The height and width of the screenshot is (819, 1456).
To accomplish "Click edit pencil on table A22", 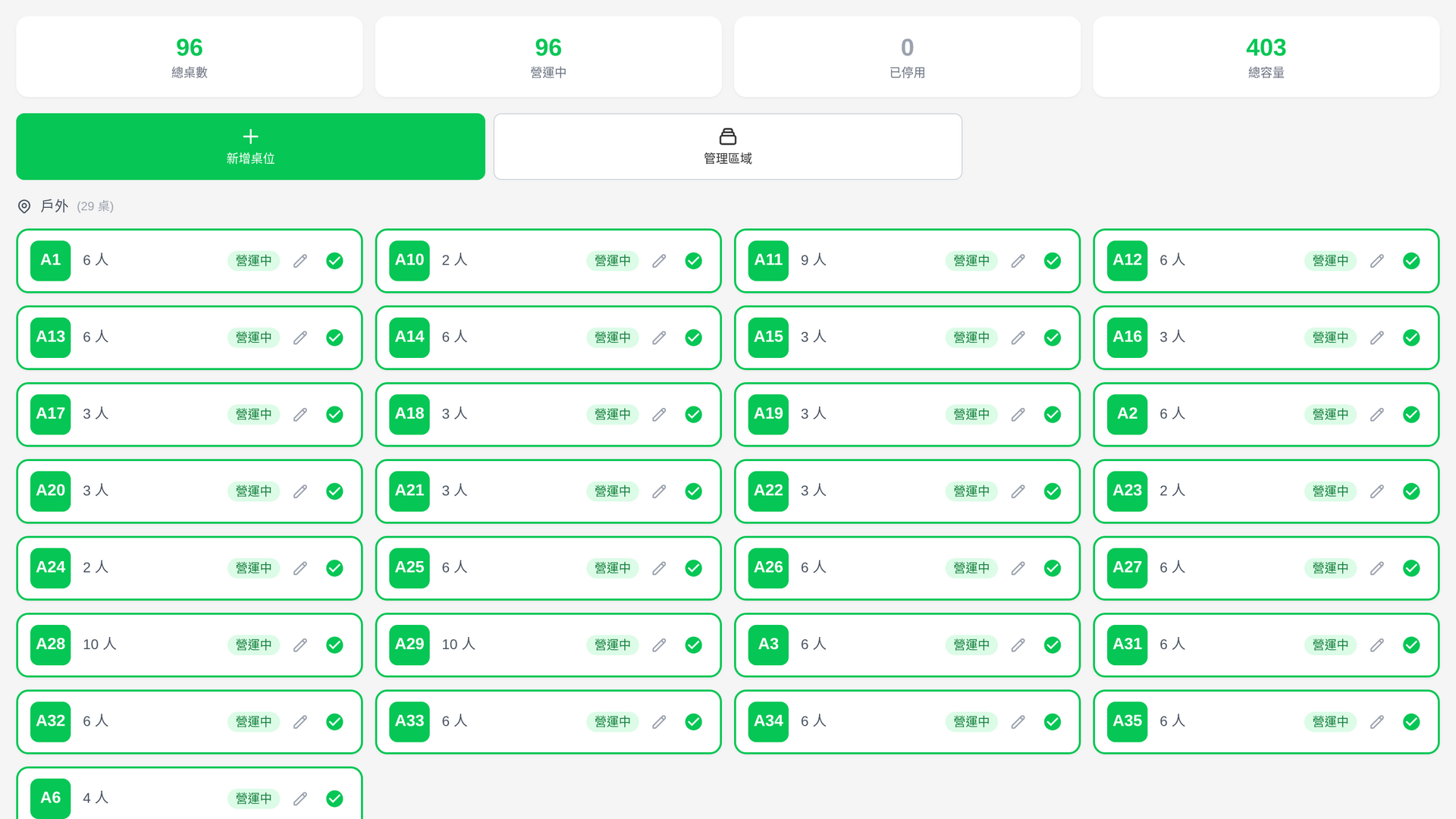I will 1018,491.
